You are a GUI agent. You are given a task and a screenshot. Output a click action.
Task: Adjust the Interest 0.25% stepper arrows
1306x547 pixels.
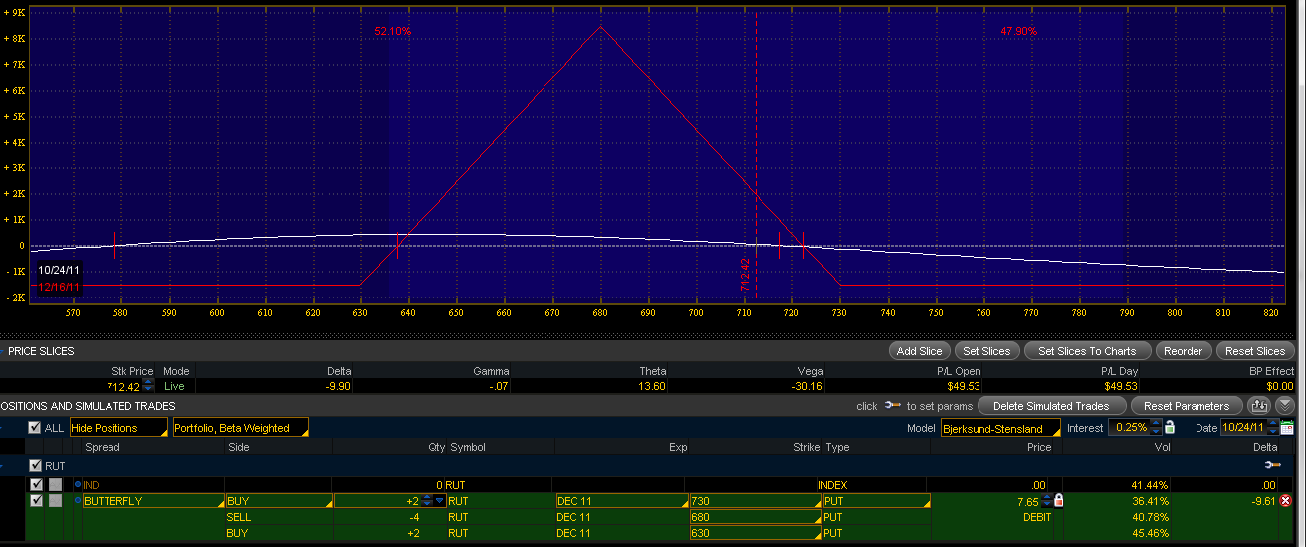tap(1157, 428)
